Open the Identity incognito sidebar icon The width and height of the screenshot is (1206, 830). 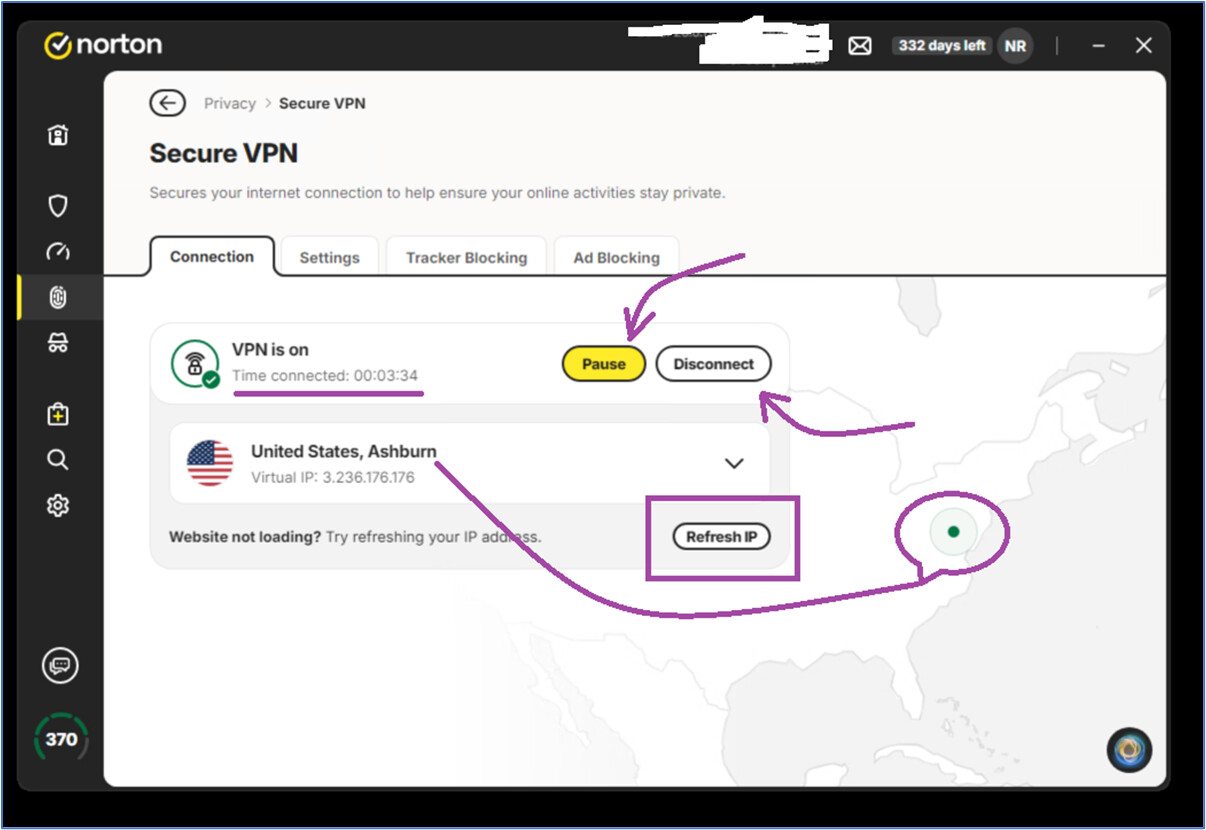(x=58, y=343)
